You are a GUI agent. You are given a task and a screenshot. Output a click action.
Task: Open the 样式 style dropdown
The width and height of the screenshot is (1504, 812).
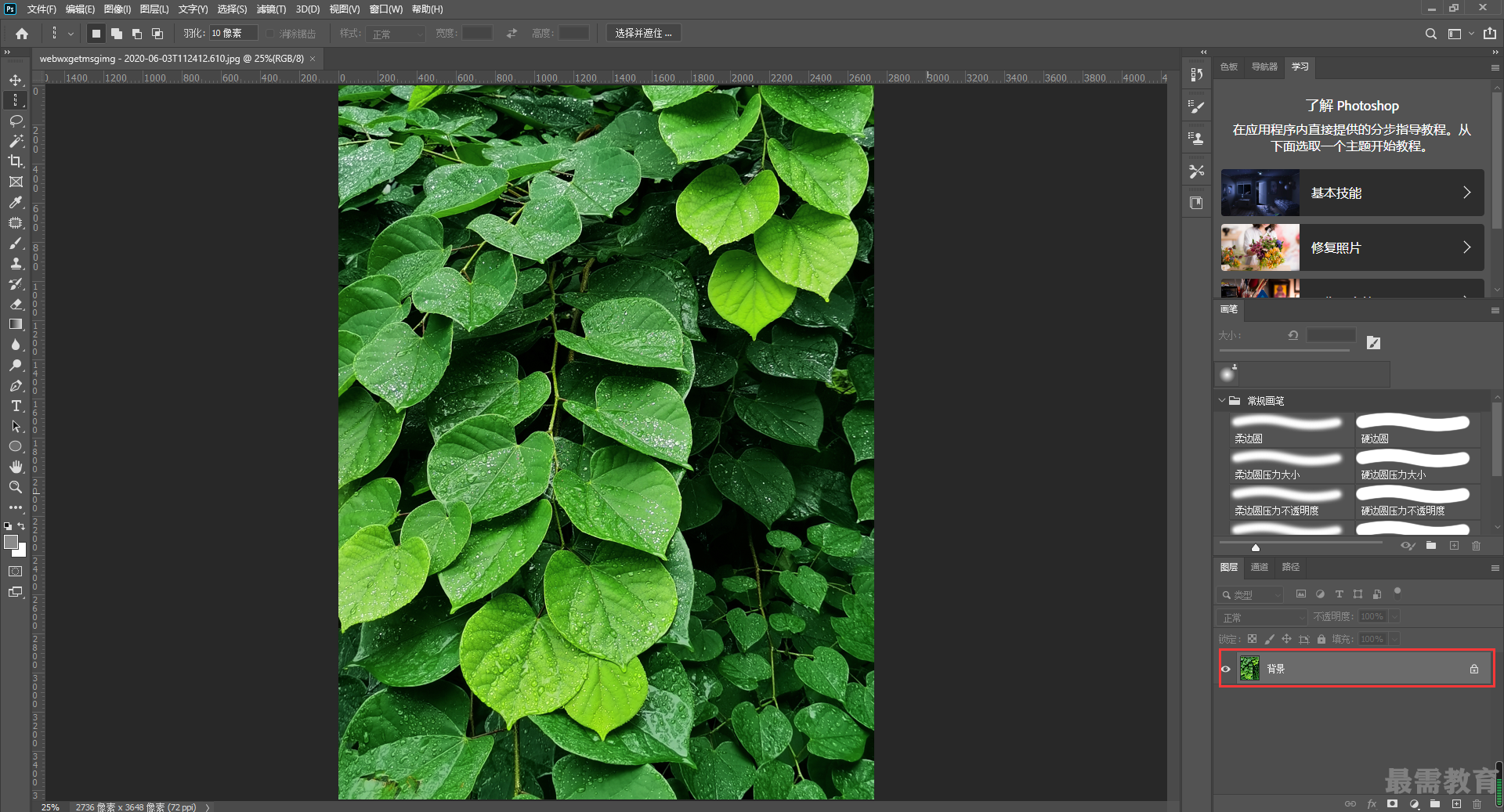[396, 34]
